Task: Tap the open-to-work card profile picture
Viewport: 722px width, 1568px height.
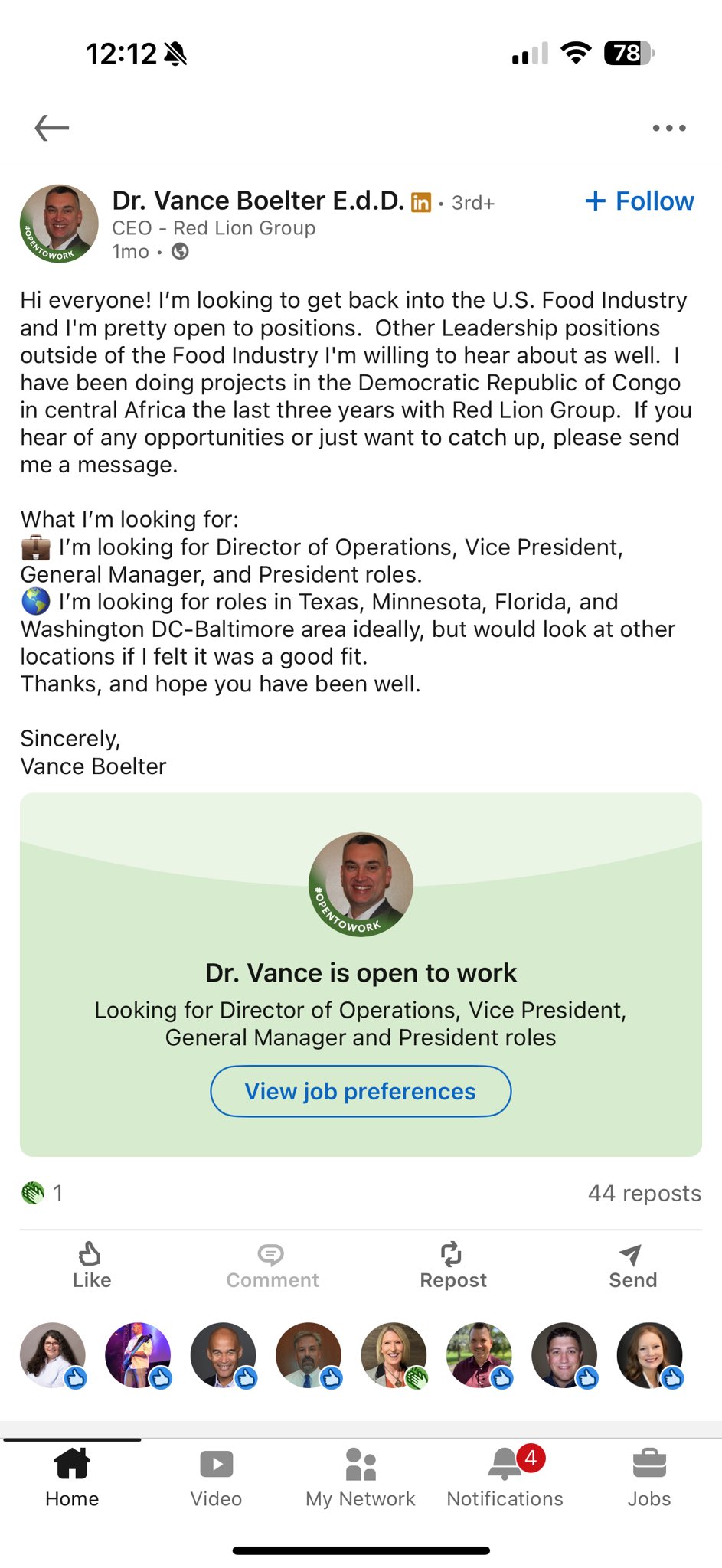Action: point(361,884)
